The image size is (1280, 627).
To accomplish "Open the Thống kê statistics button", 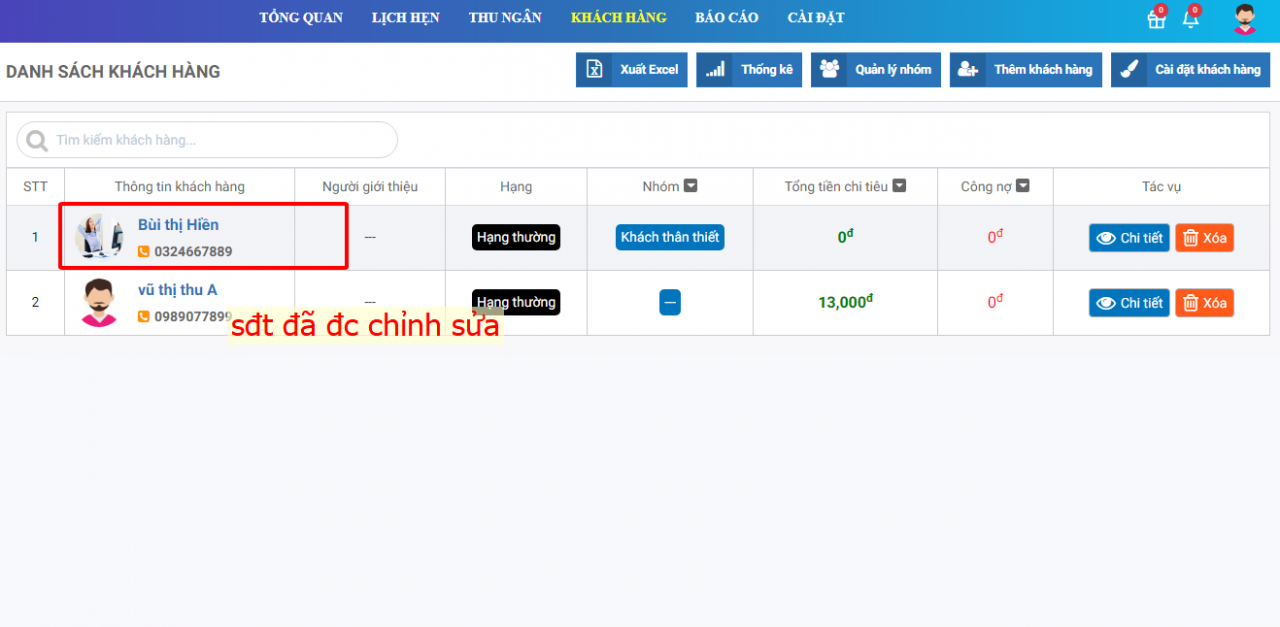I will tap(749, 70).
